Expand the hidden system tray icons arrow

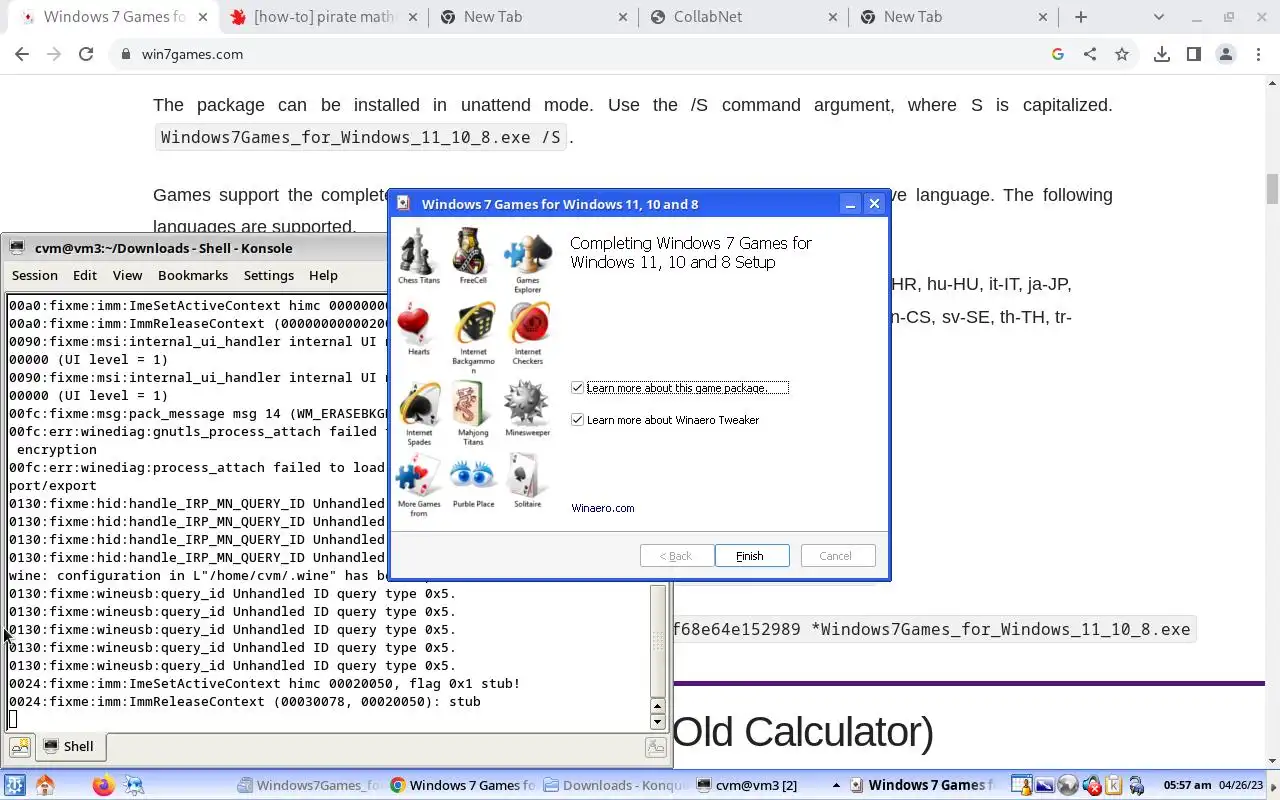tap(836, 785)
